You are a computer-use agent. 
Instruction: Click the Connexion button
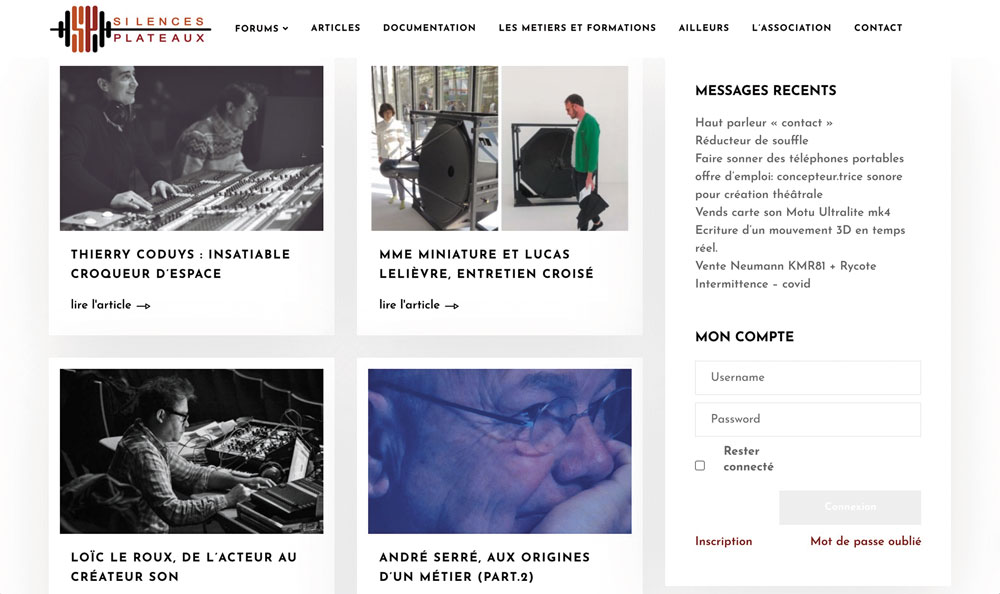[x=850, y=507]
